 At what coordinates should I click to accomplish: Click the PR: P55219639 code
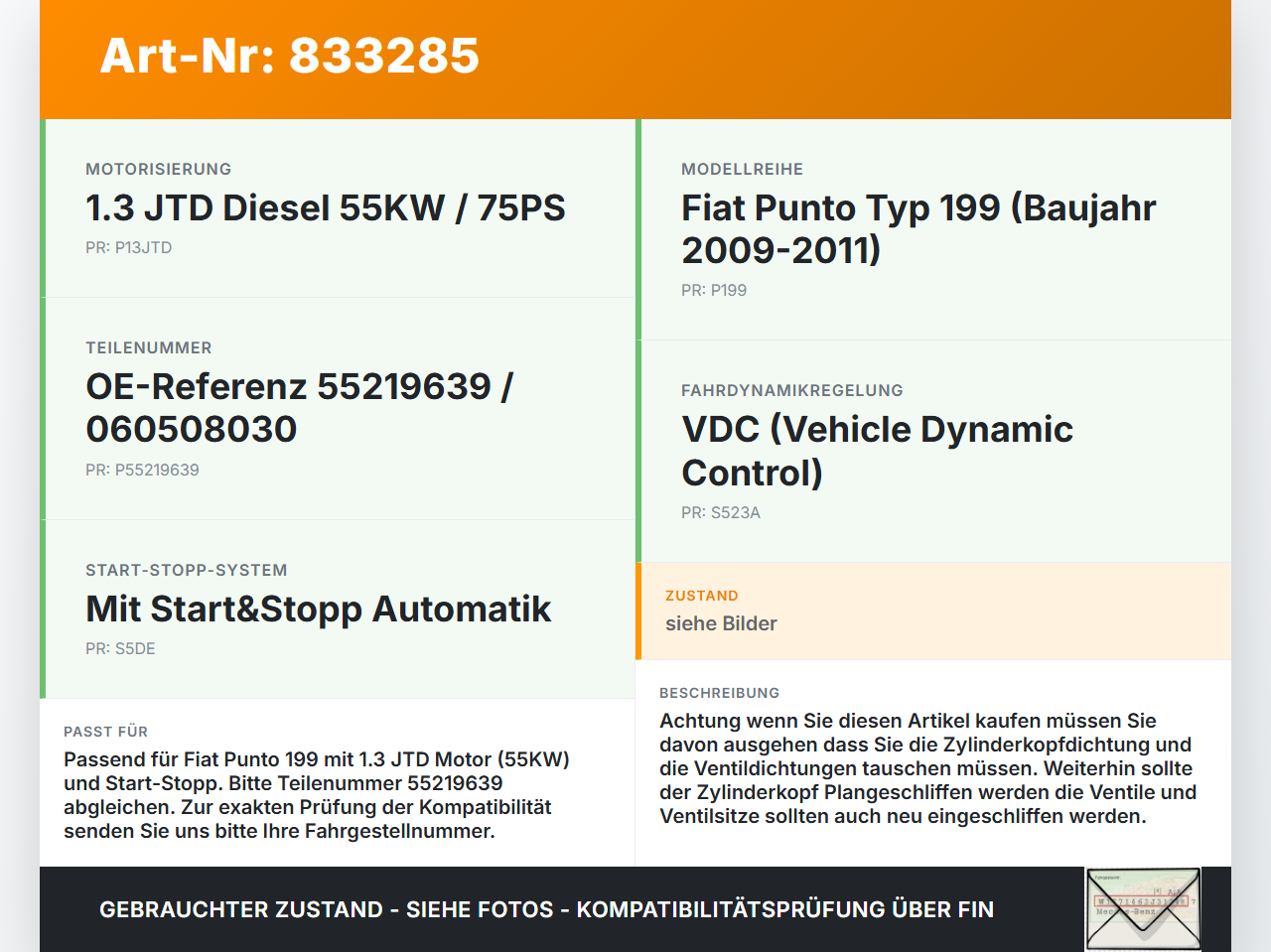142,470
